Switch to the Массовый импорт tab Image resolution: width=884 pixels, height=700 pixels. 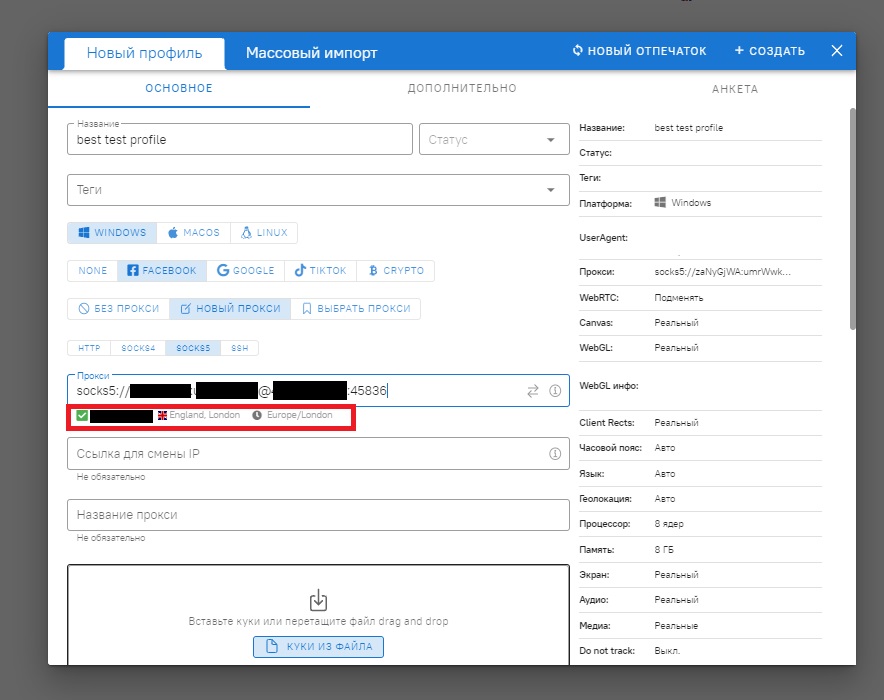[312, 53]
